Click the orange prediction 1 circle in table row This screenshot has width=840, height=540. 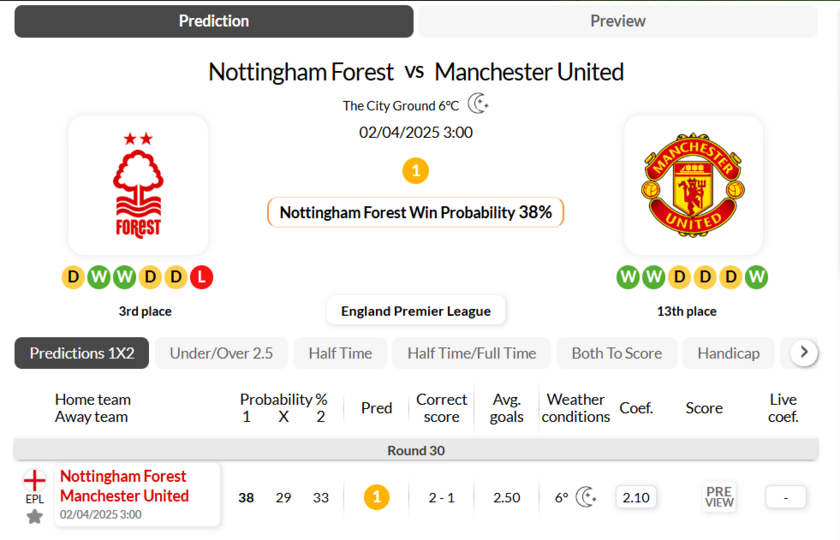(376, 497)
